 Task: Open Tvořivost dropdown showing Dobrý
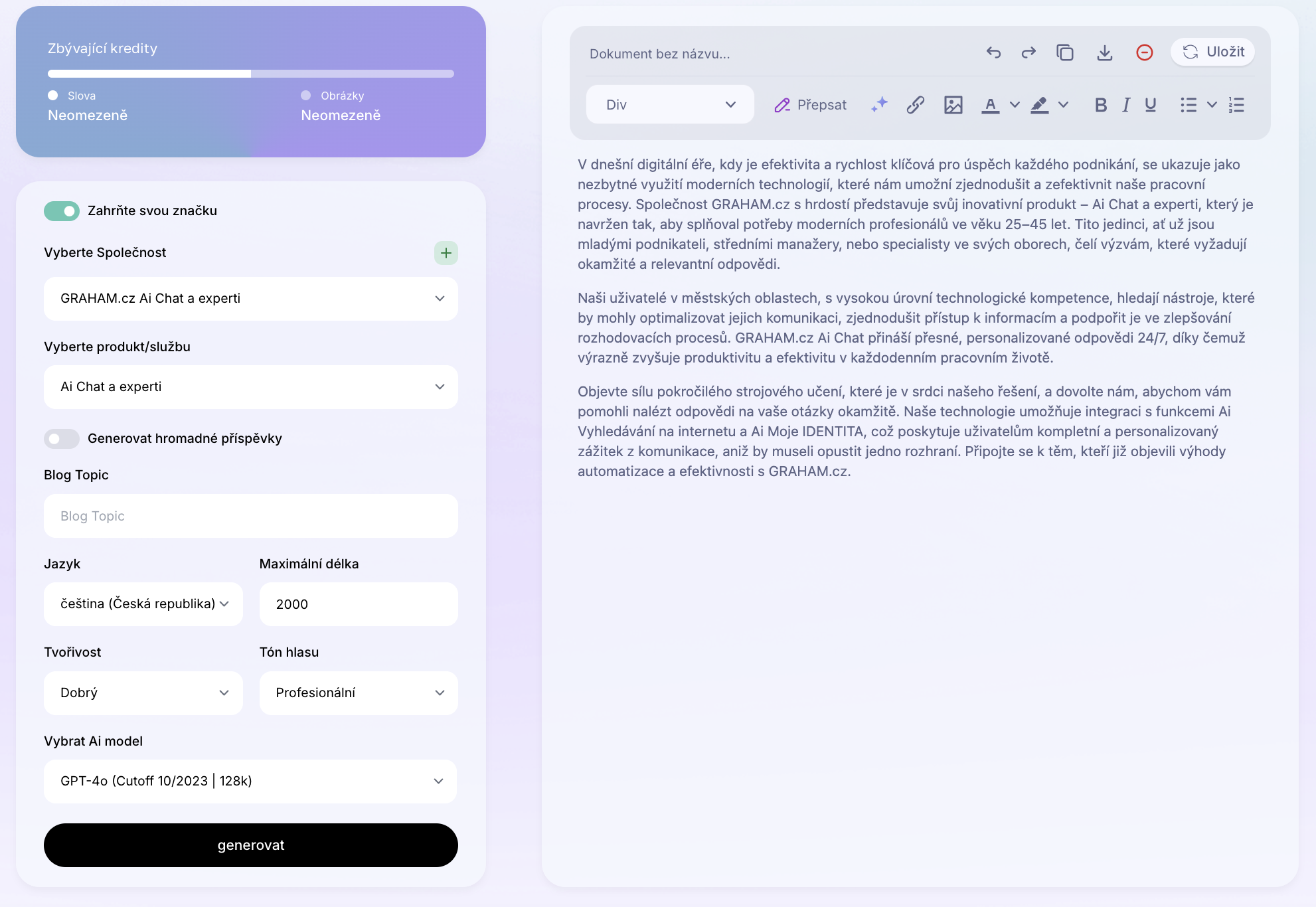pos(143,693)
